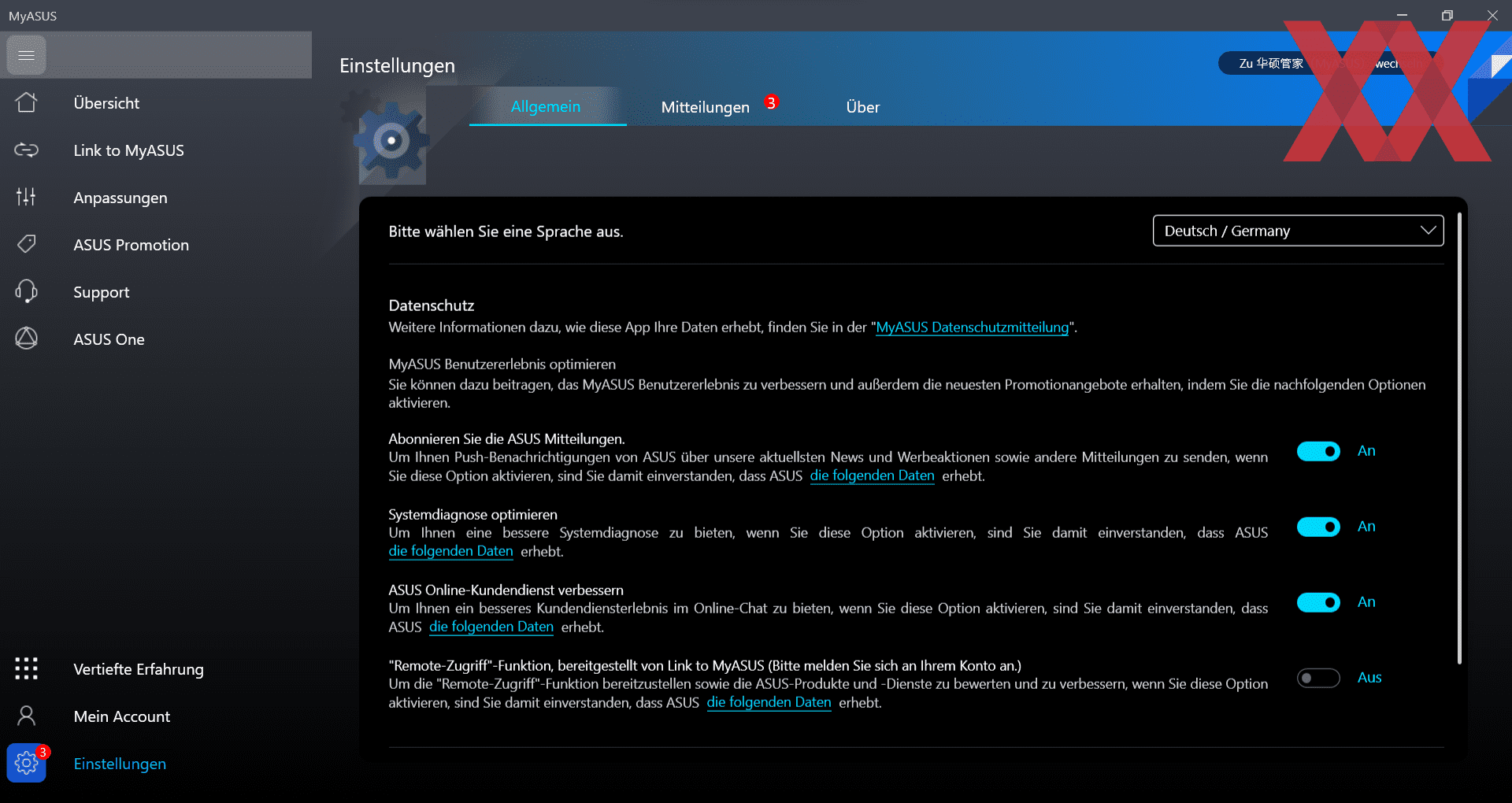Select Einstellungen label in sidebar

point(120,764)
